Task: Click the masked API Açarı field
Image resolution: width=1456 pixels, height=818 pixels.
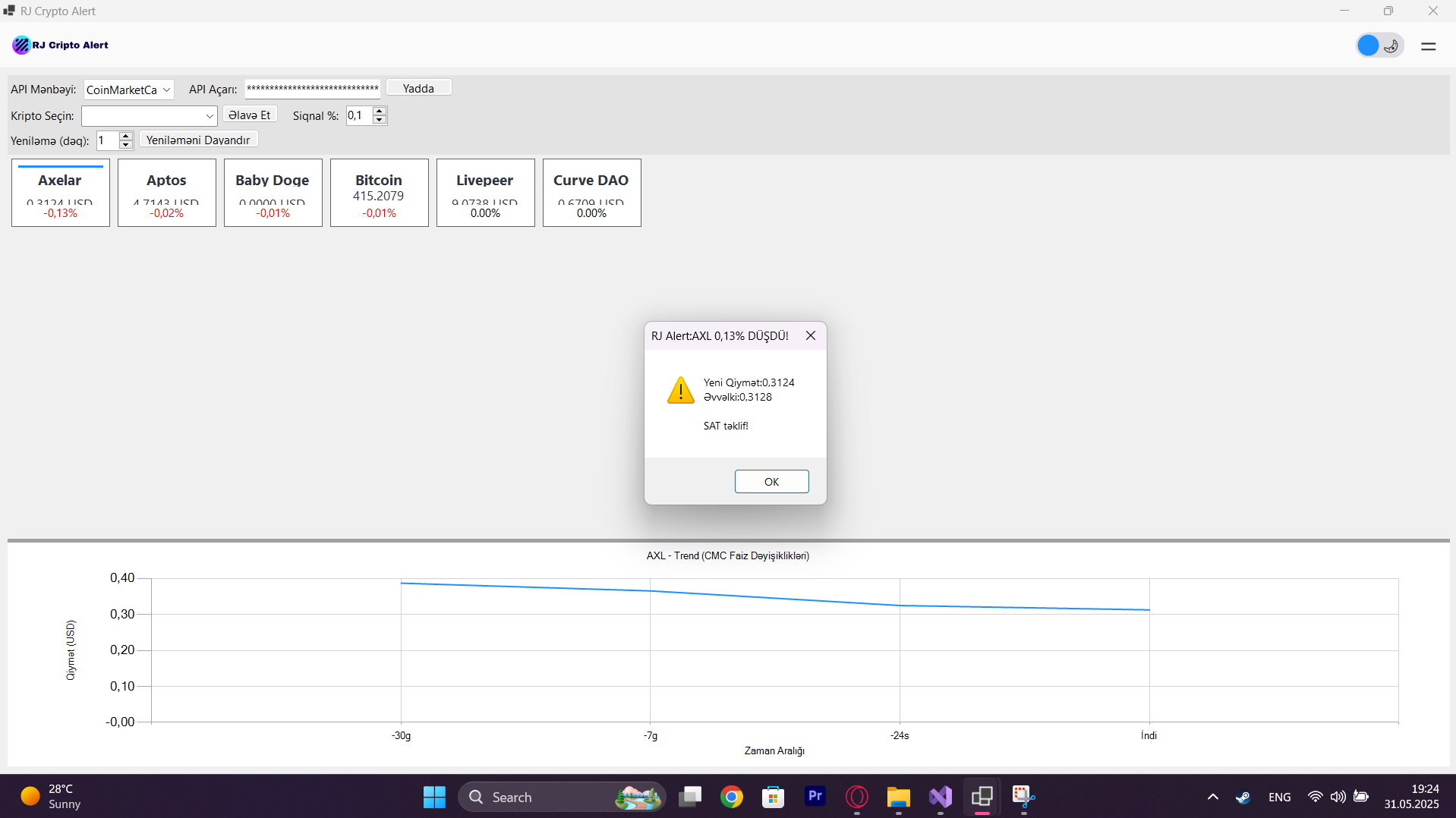Action: 312,89
